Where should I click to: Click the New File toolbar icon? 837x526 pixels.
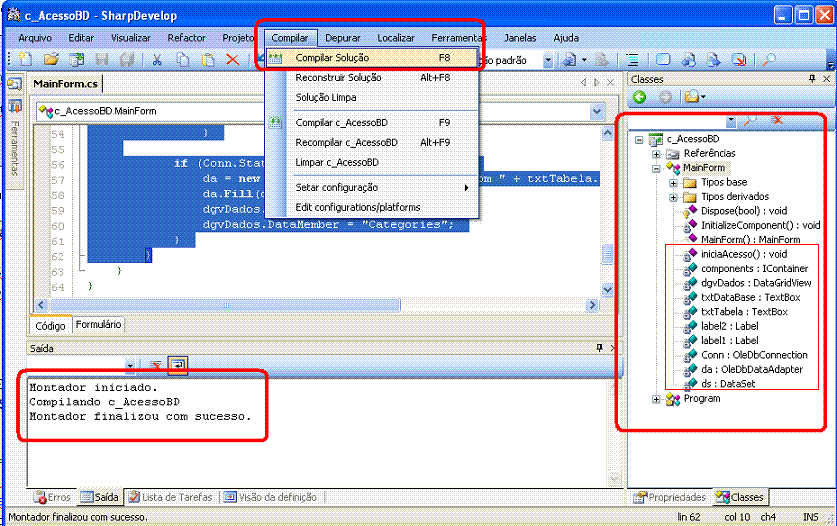coord(25,60)
